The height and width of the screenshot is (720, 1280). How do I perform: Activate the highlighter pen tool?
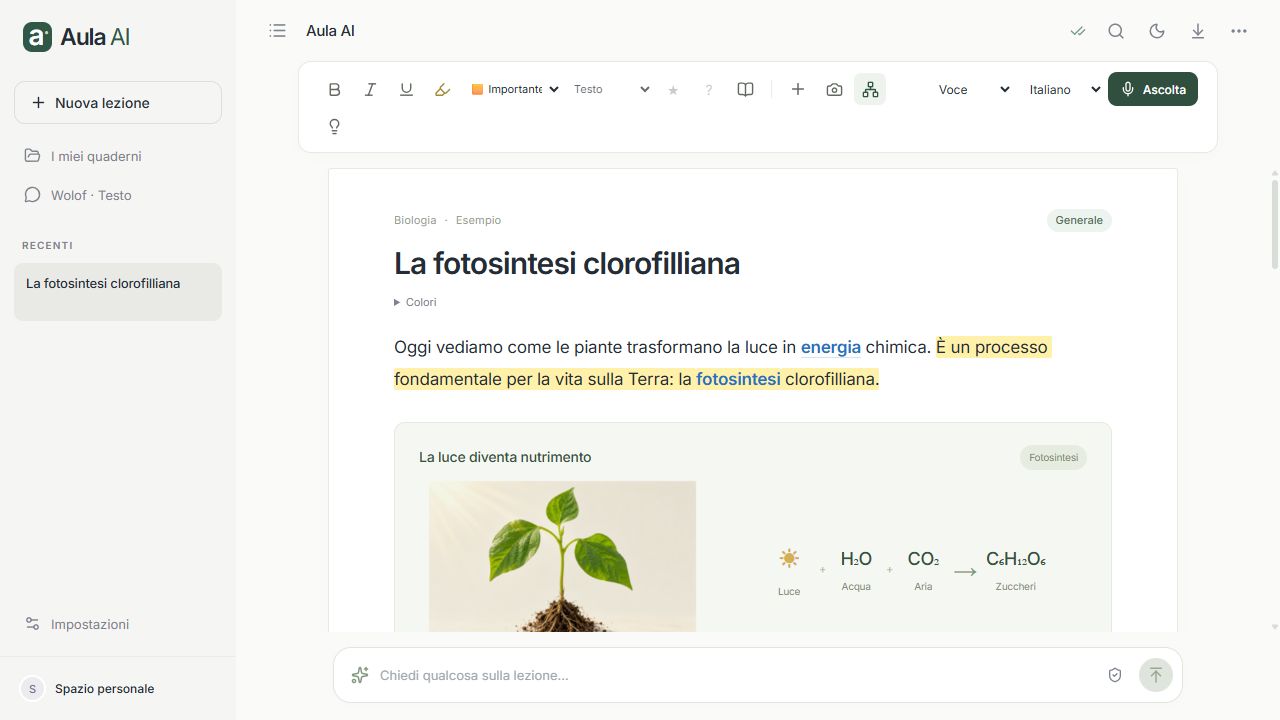(x=442, y=90)
